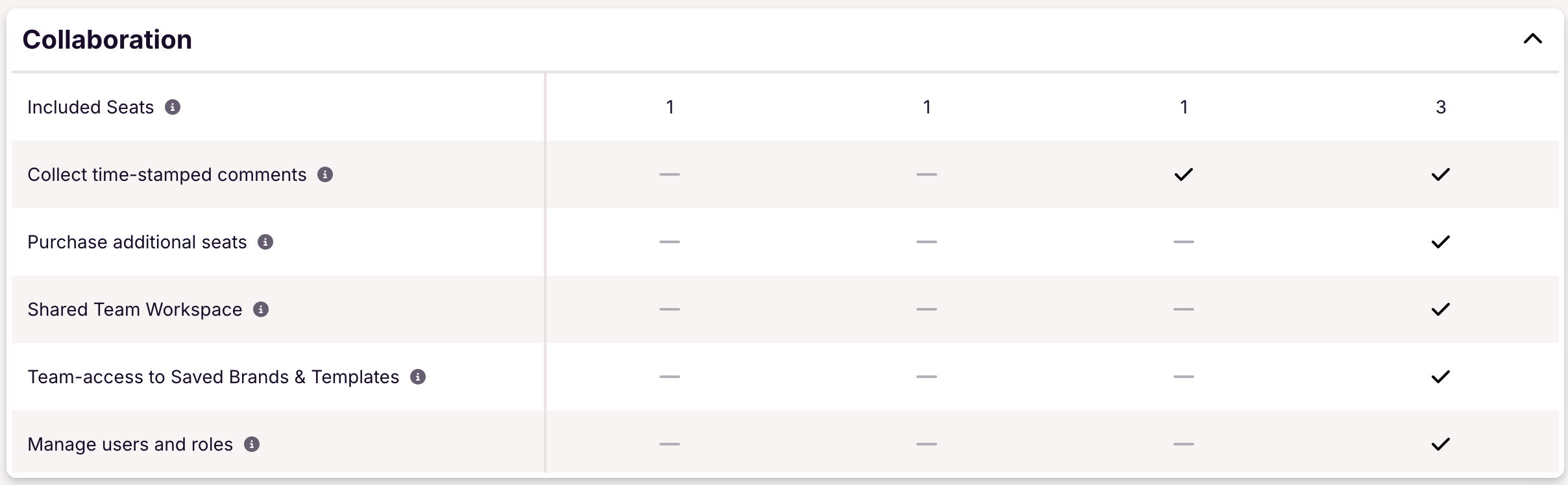Collapse the Collaboration section chevron
1568x485 pixels.
pos(1533,39)
